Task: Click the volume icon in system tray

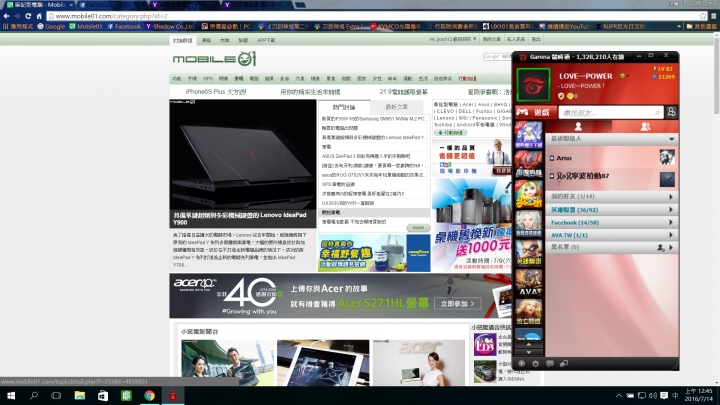Action: (652, 395)
